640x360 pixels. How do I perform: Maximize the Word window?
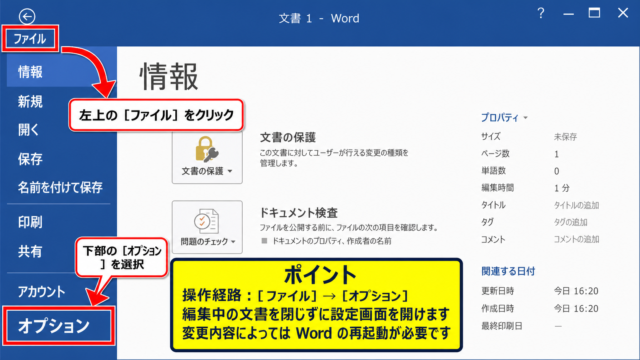point(594,13)
